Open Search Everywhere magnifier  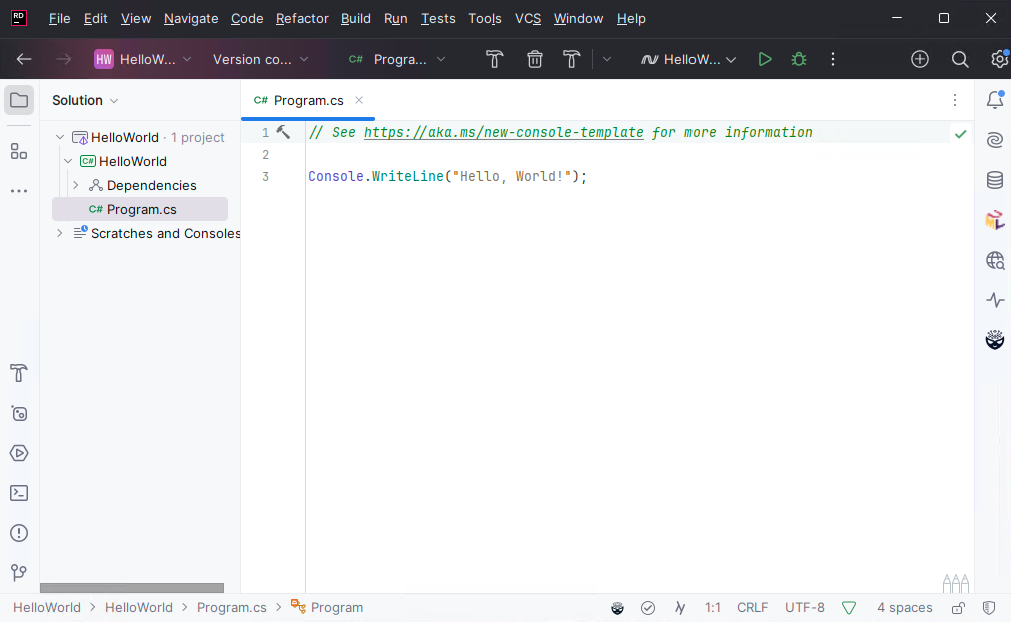click(x=960, y=59)
